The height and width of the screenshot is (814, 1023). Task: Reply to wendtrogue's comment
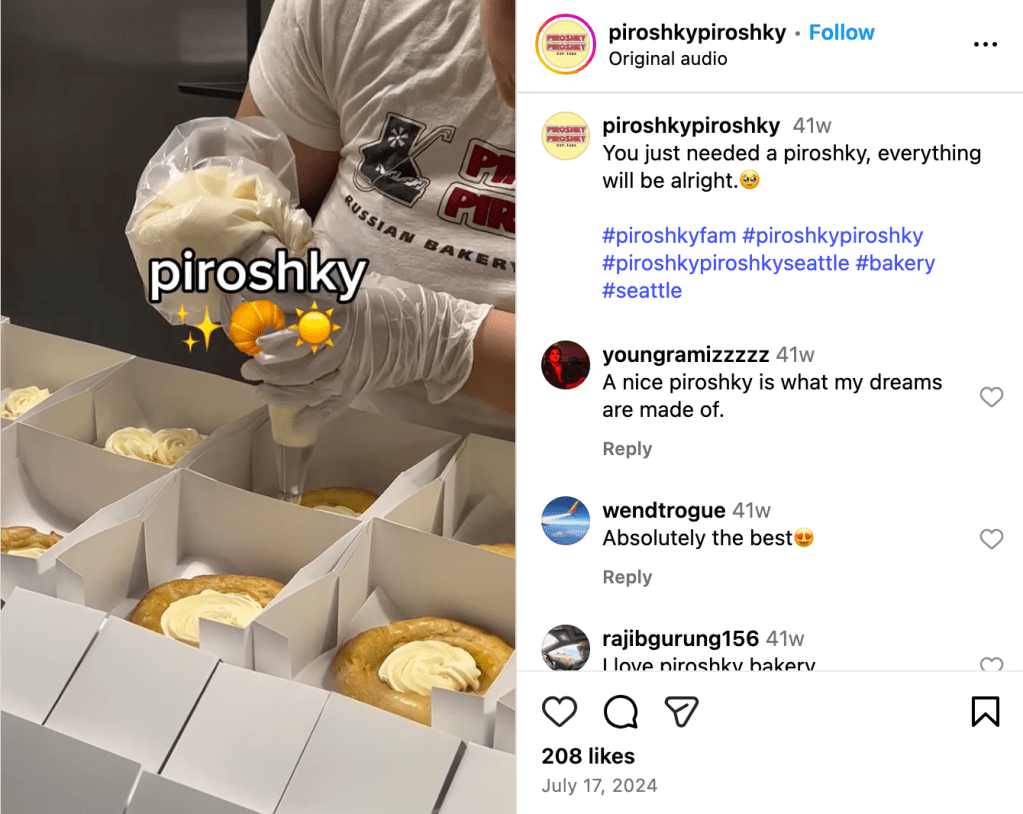click(627, 577)
